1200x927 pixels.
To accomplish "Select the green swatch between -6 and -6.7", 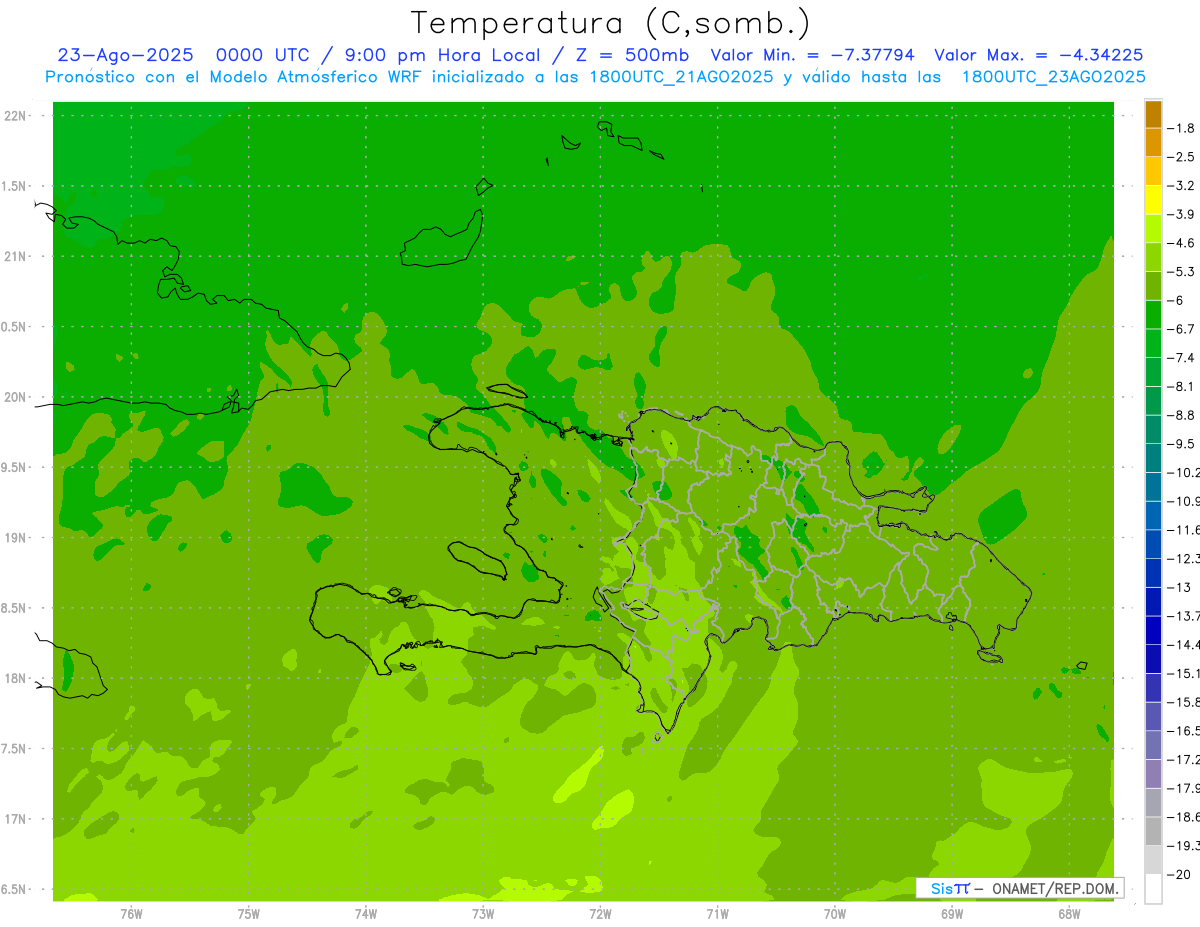I will click(1153, 314).
